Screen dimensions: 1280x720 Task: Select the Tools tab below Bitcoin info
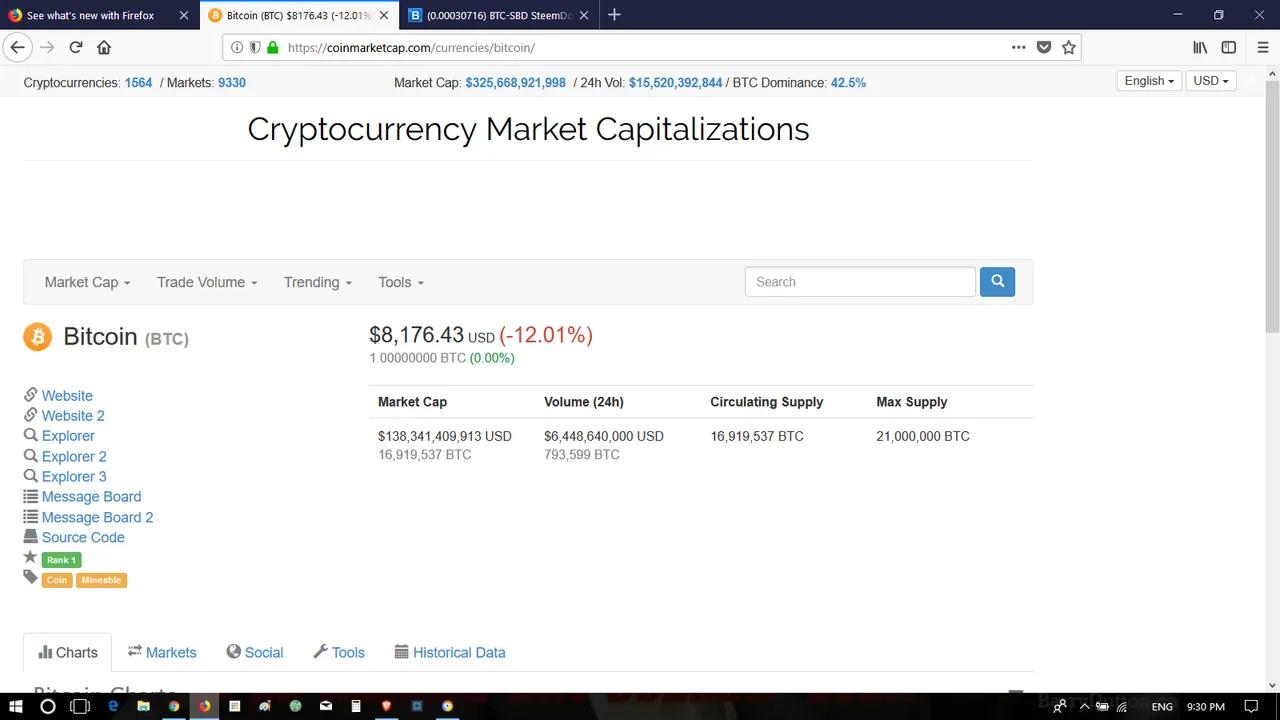(x=339, y=652)
